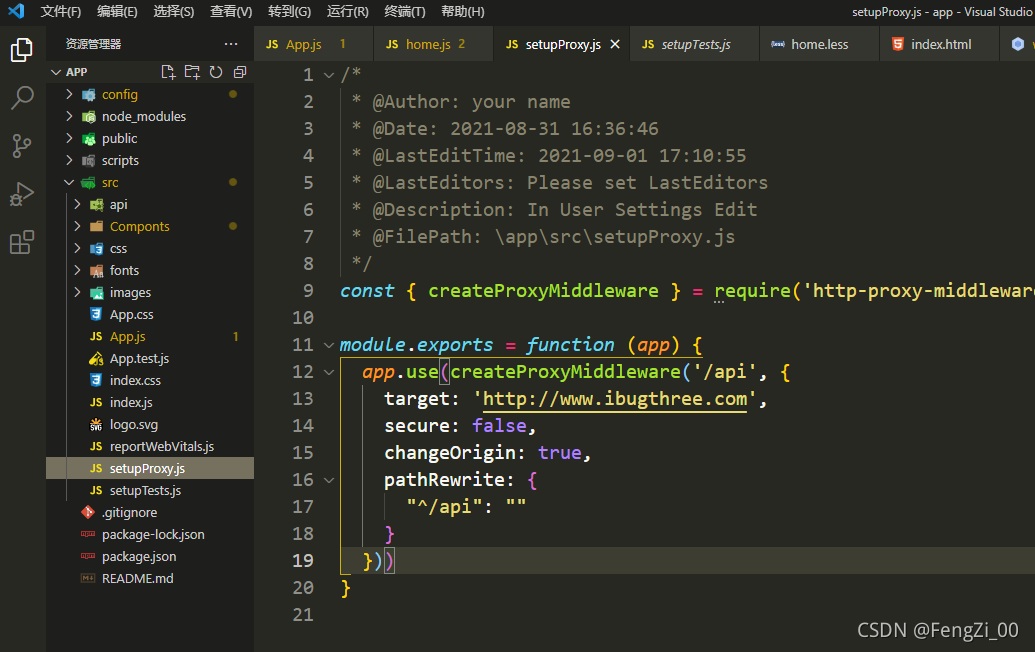Fold the comment block at line 1
This screenshot has height=652, width=1035.
329,75
